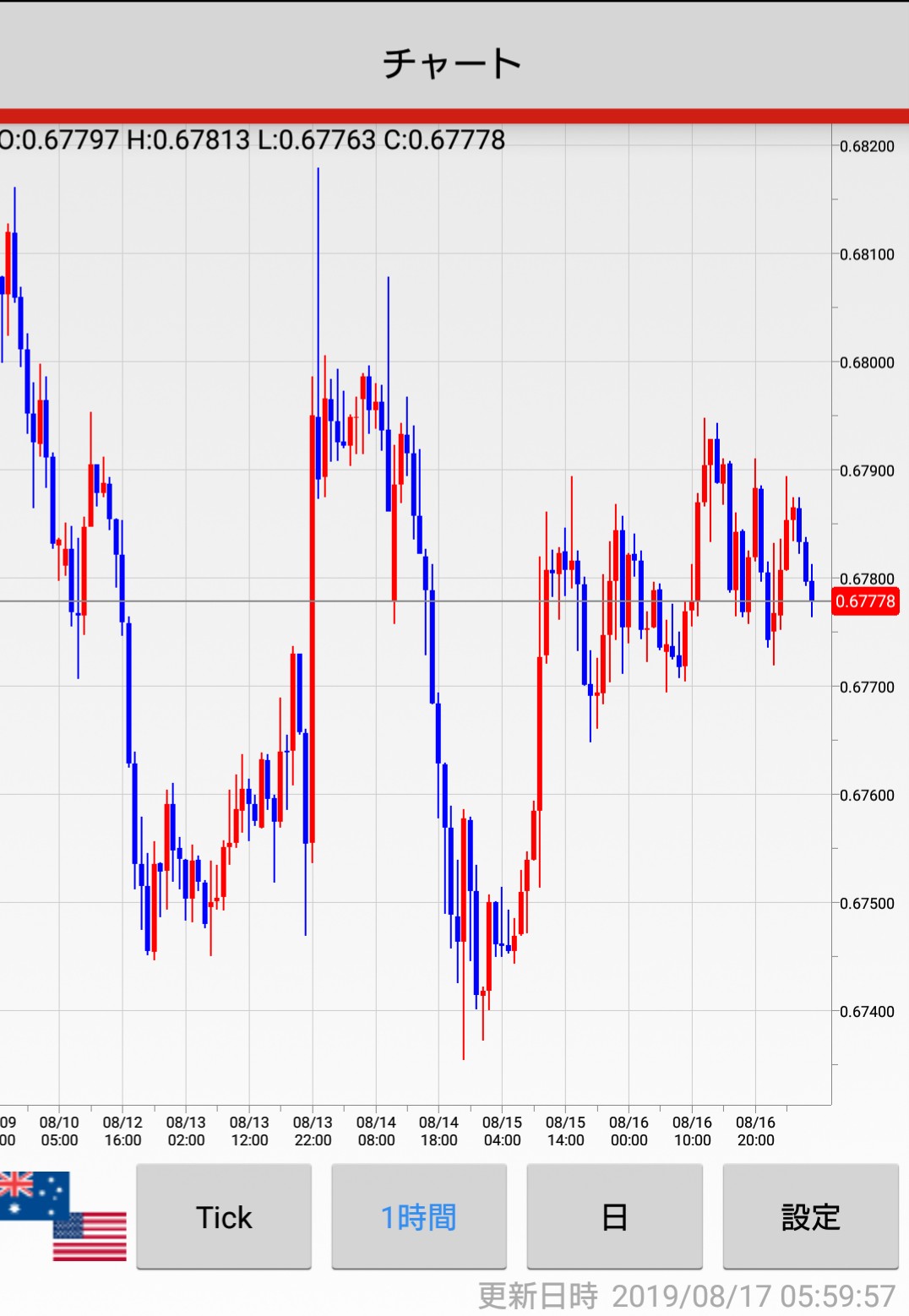The height and width of the screenshot is (1316, 909).
Task: Tap the チャート title header
Action: click(453, 63)
